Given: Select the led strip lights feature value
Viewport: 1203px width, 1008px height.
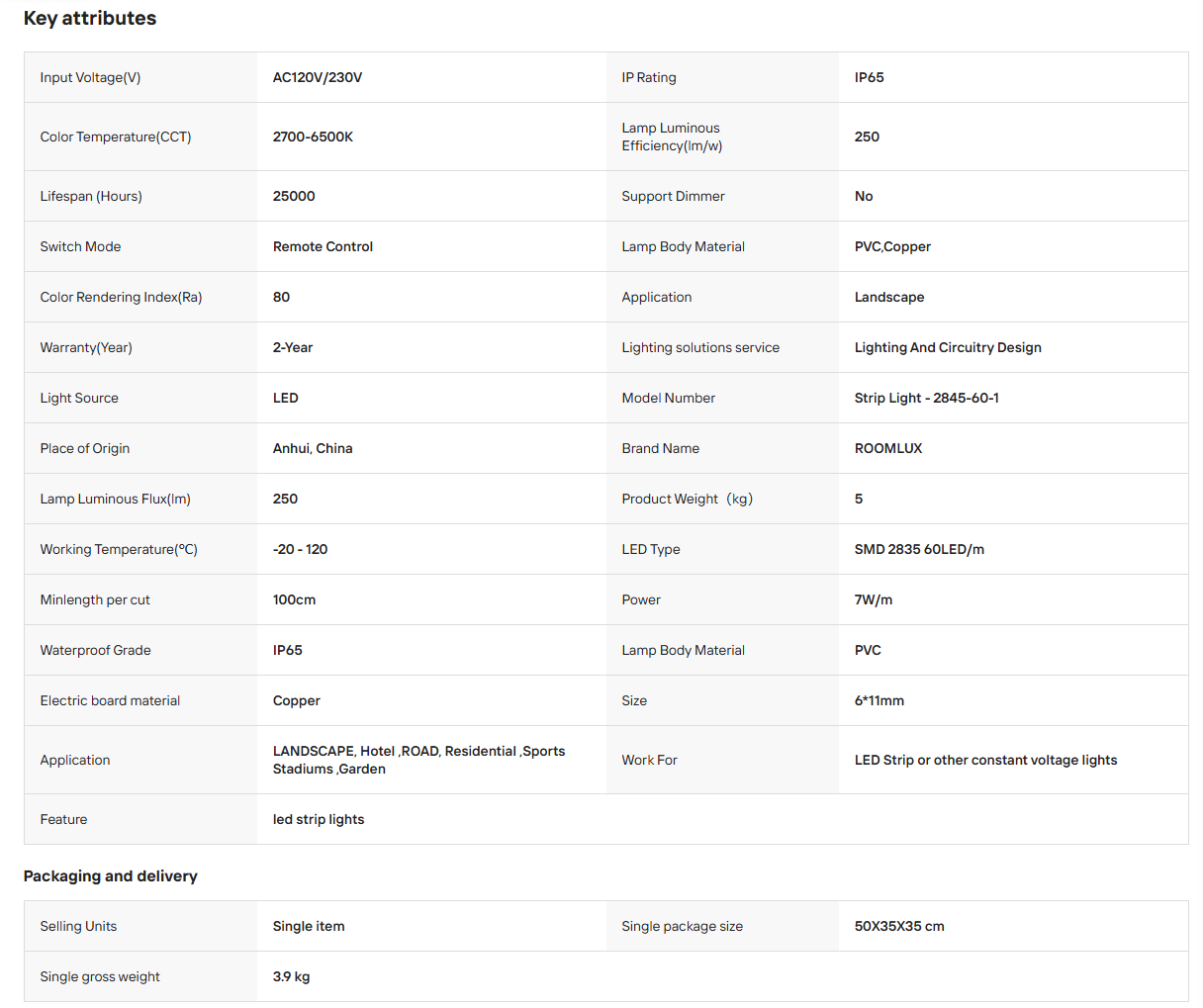Looking at the screenshot, I should coord(319,819).
